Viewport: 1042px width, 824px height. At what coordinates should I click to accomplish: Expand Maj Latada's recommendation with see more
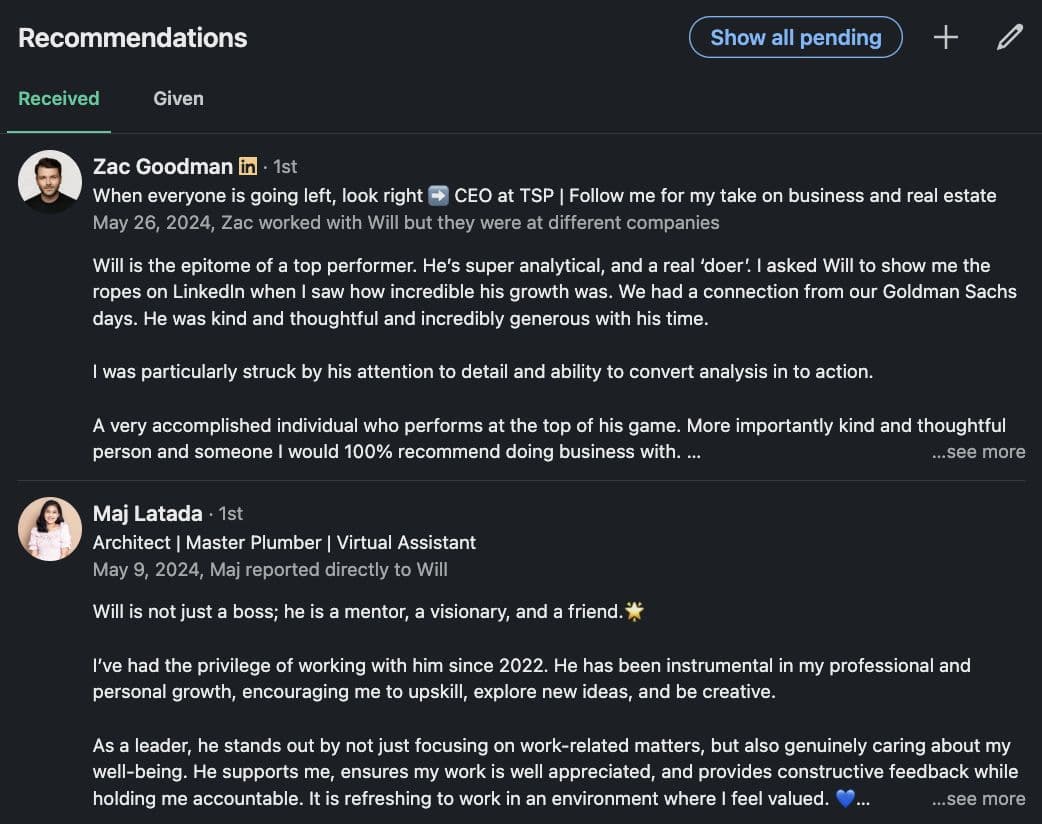(978, 798)
